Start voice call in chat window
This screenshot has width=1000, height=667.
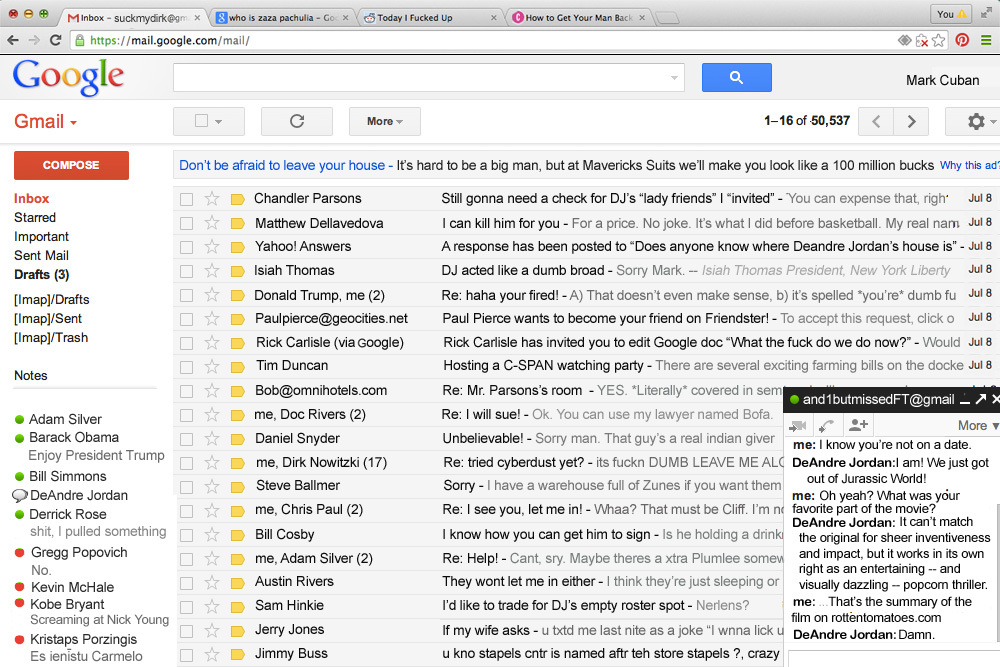(827, 425)
